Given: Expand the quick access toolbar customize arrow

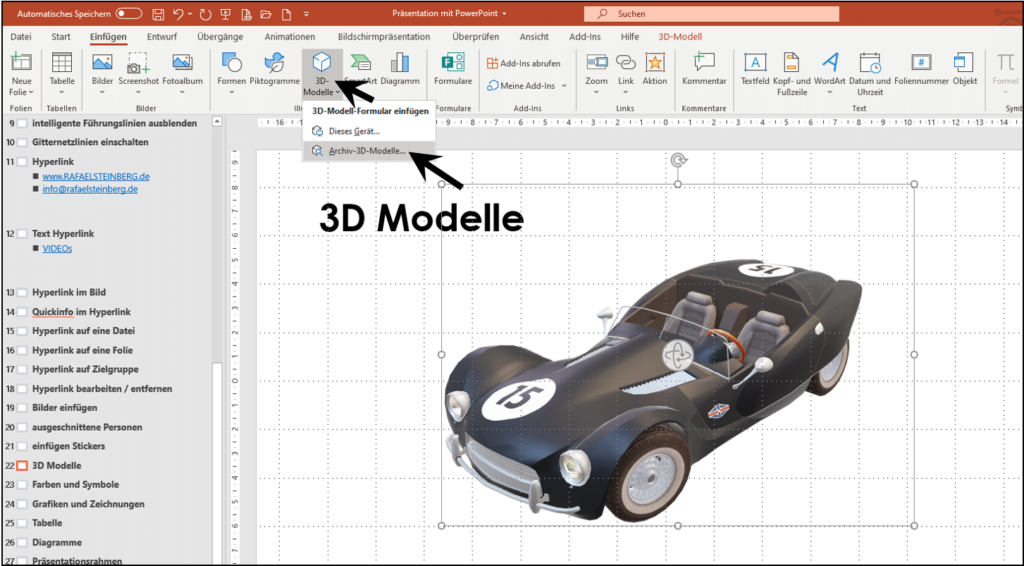Looking at the screenshot, I should 306,14.
